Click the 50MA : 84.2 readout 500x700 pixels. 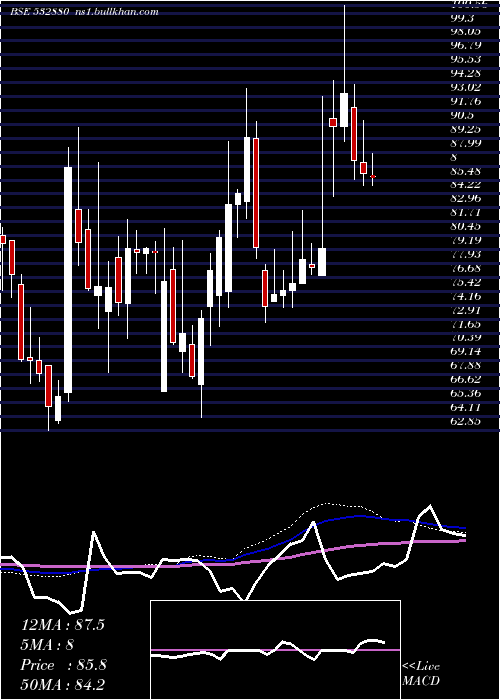click(62, 685)
